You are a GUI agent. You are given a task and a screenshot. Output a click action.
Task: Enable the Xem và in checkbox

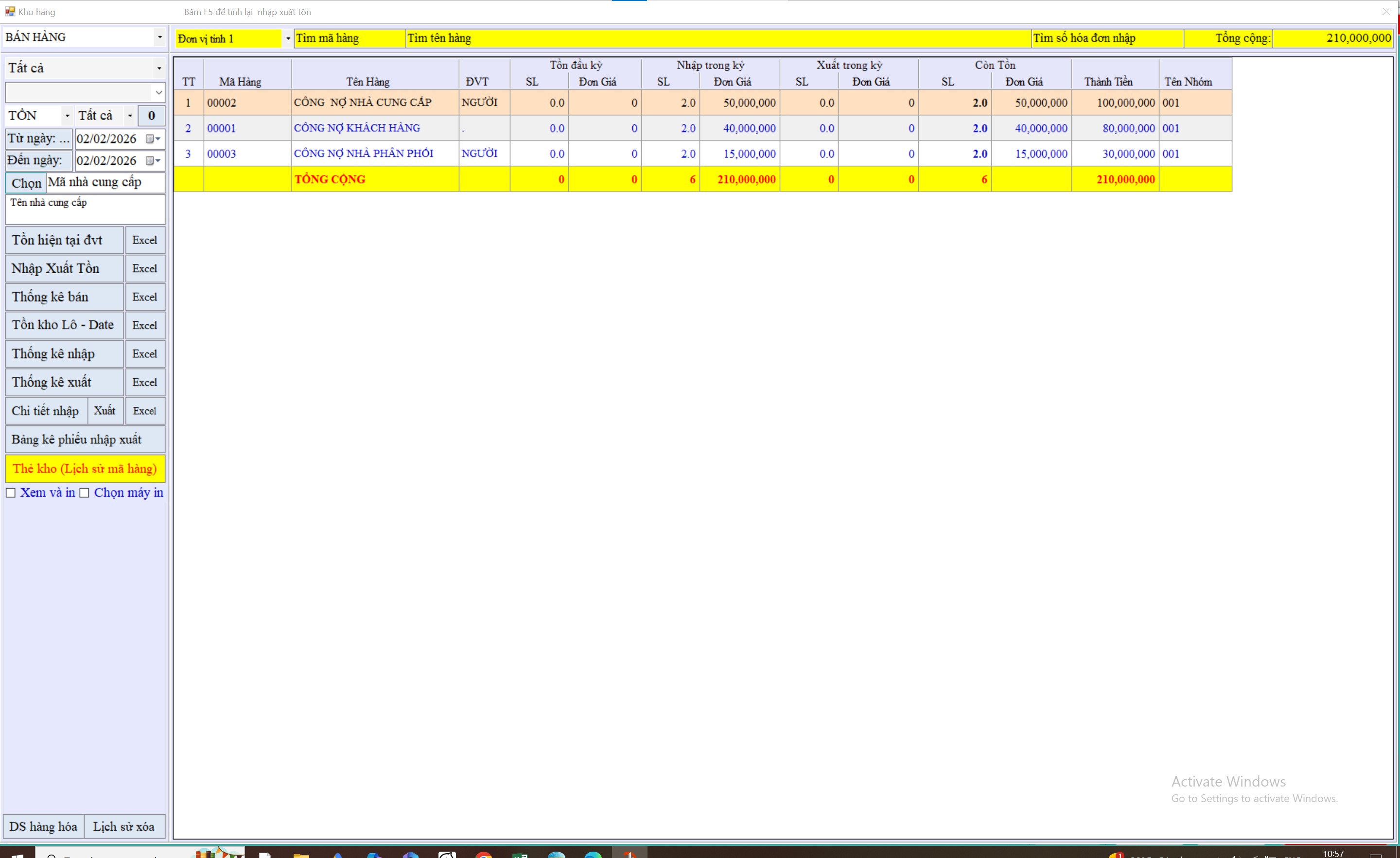tap(11, 492)
